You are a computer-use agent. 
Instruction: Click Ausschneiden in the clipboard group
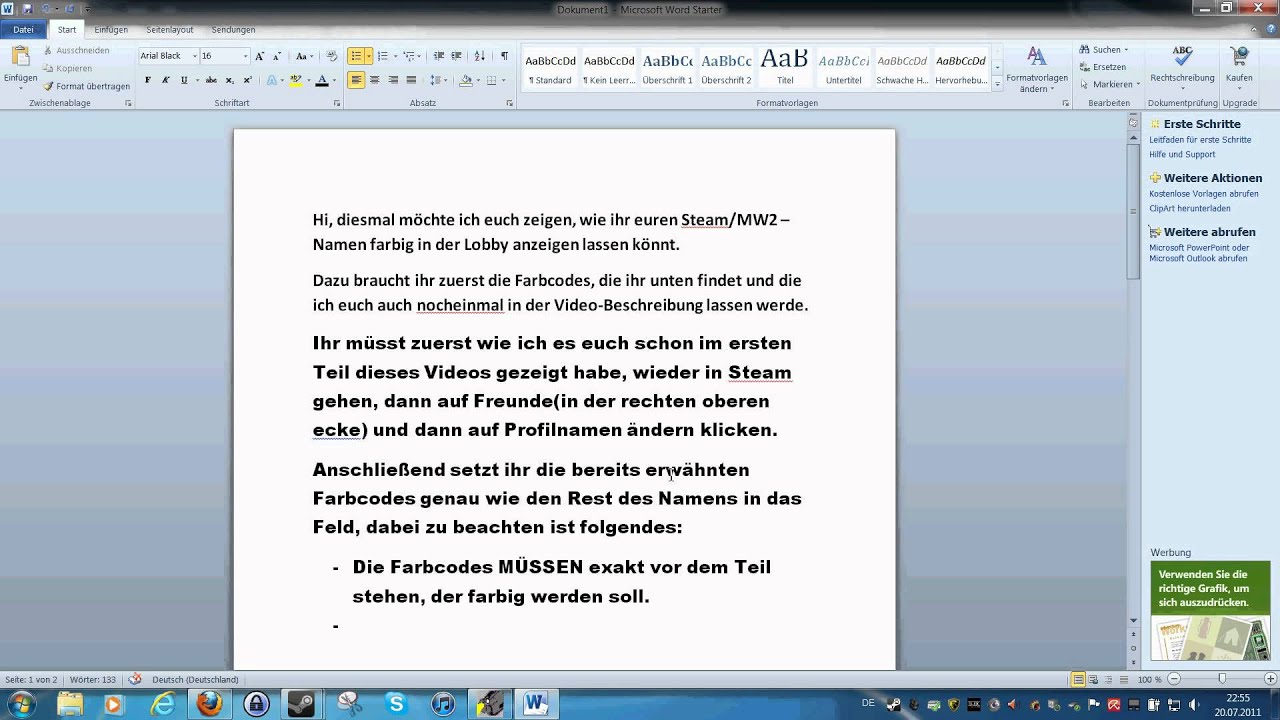(77, 50)
